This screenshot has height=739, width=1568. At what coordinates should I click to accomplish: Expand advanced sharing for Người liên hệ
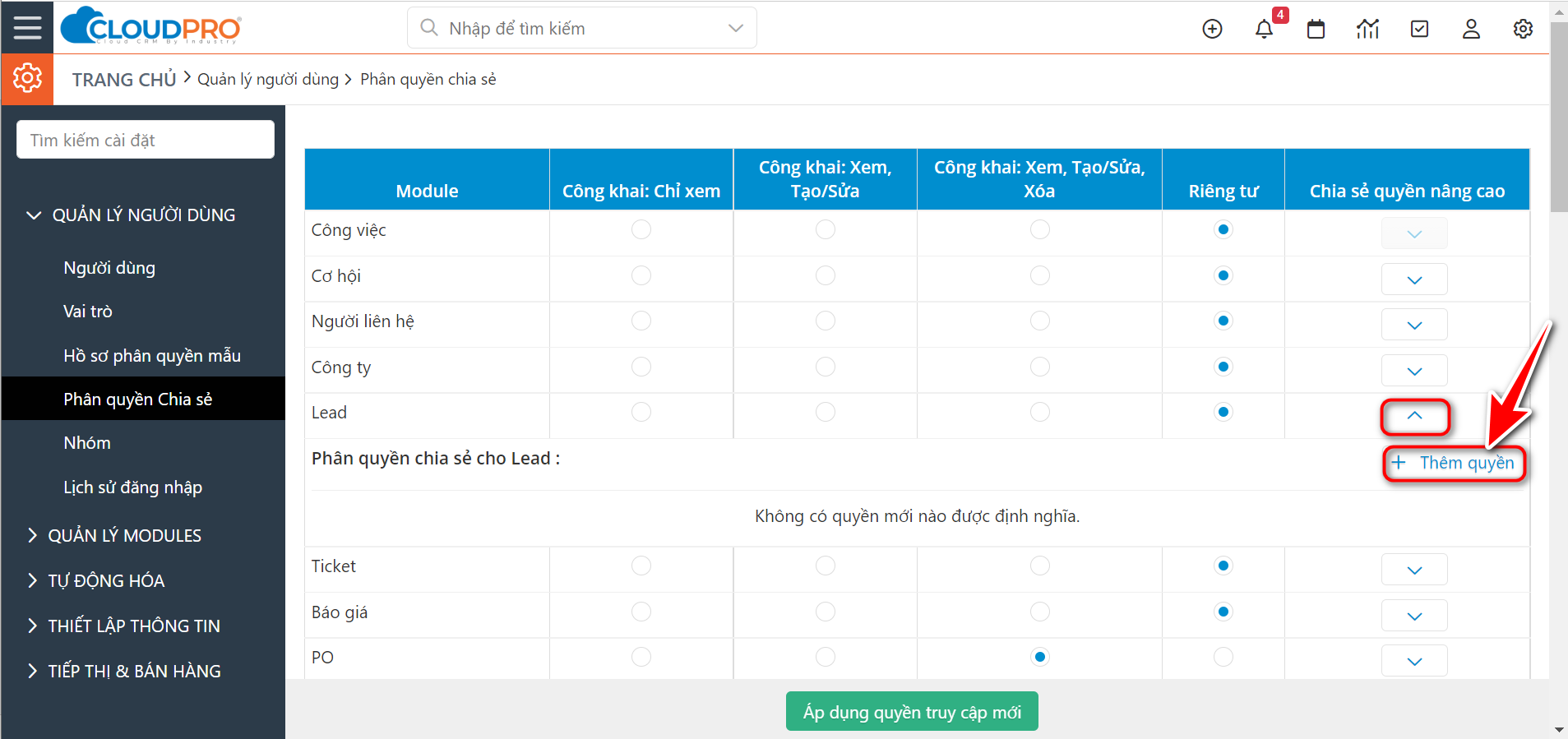point(1414,325)
